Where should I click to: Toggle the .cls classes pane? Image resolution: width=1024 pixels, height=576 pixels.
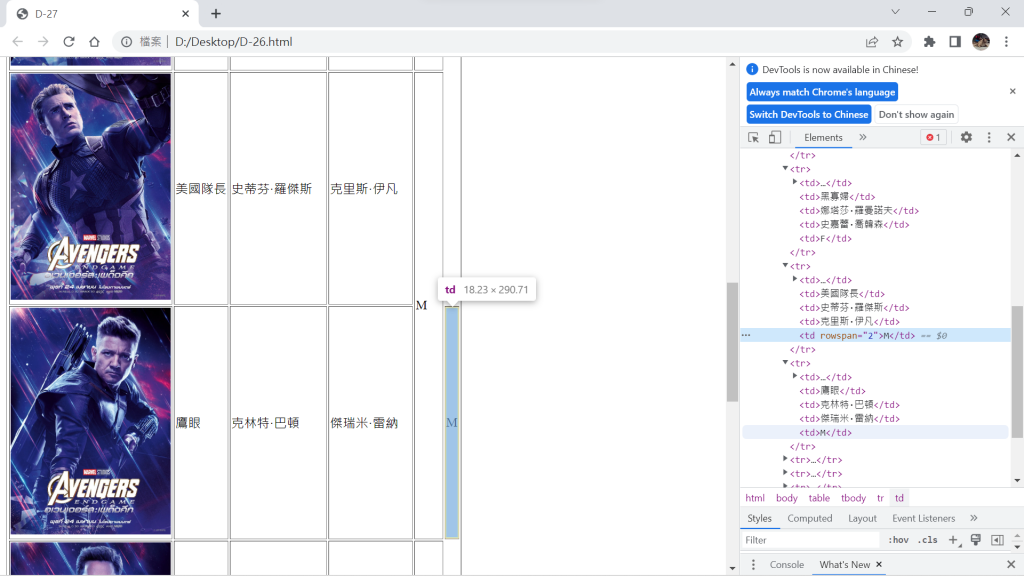[x=928, y=540]
